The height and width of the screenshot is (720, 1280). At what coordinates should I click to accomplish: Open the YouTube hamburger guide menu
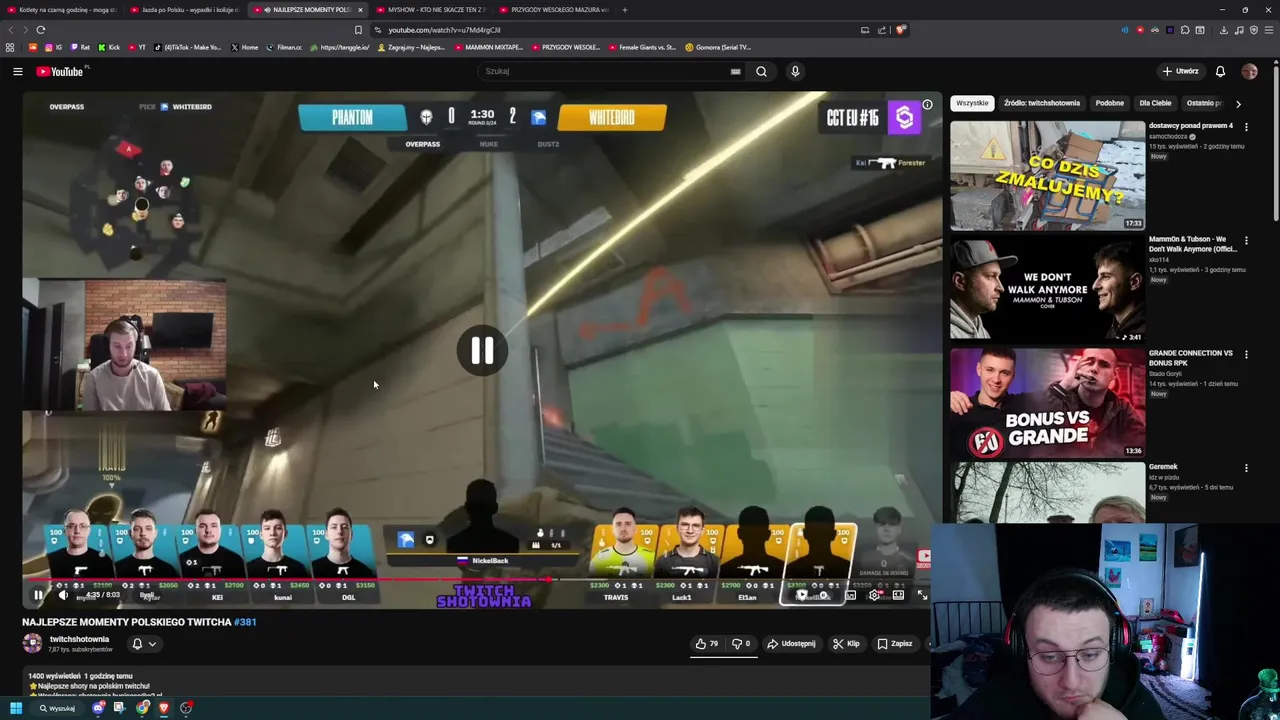[x=17, y=71]
